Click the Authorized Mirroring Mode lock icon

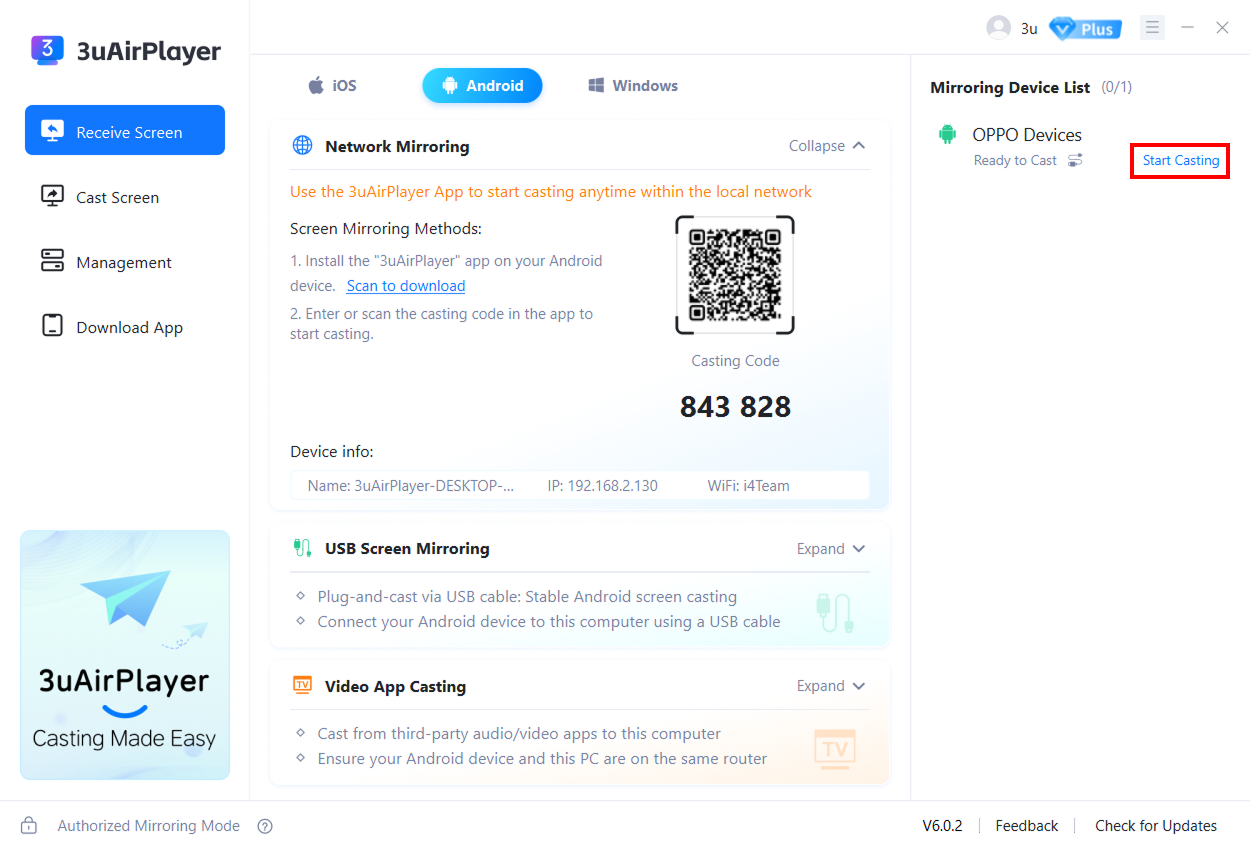point(29,826)
